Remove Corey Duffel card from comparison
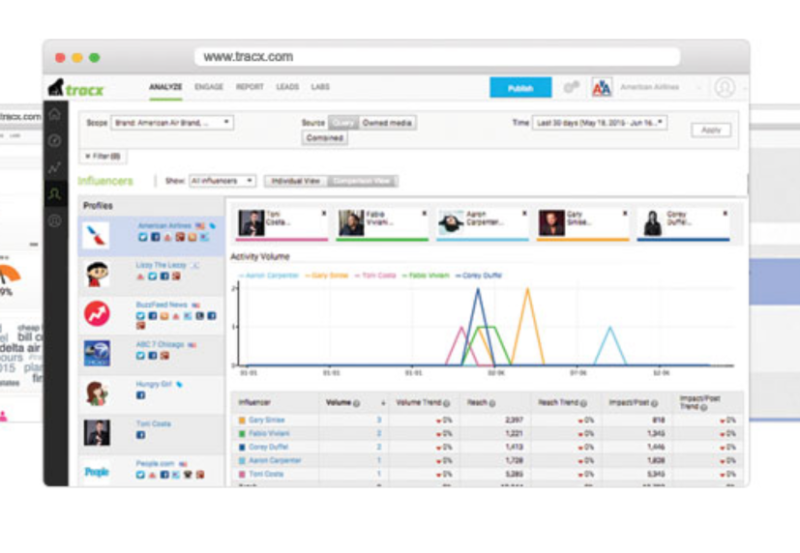 coord(725,213)
